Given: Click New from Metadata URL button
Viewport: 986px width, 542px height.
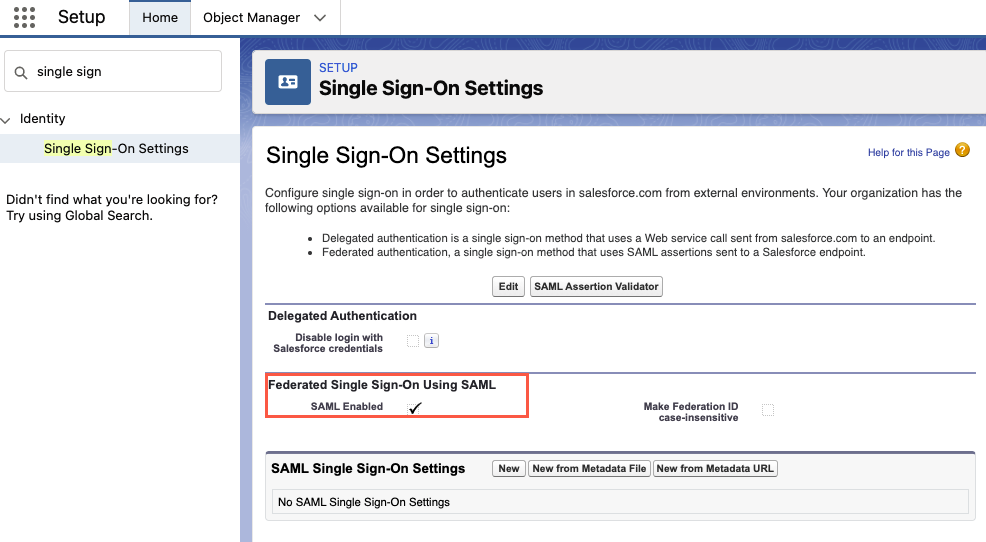Looking at the screenshot, I should point(715,468).
